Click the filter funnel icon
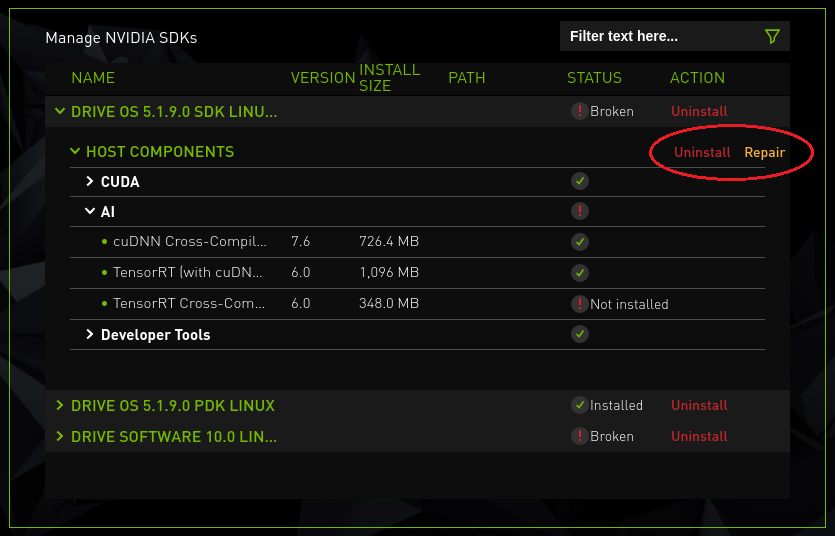Screen dimensions: 835x536 tap(772, 37)
